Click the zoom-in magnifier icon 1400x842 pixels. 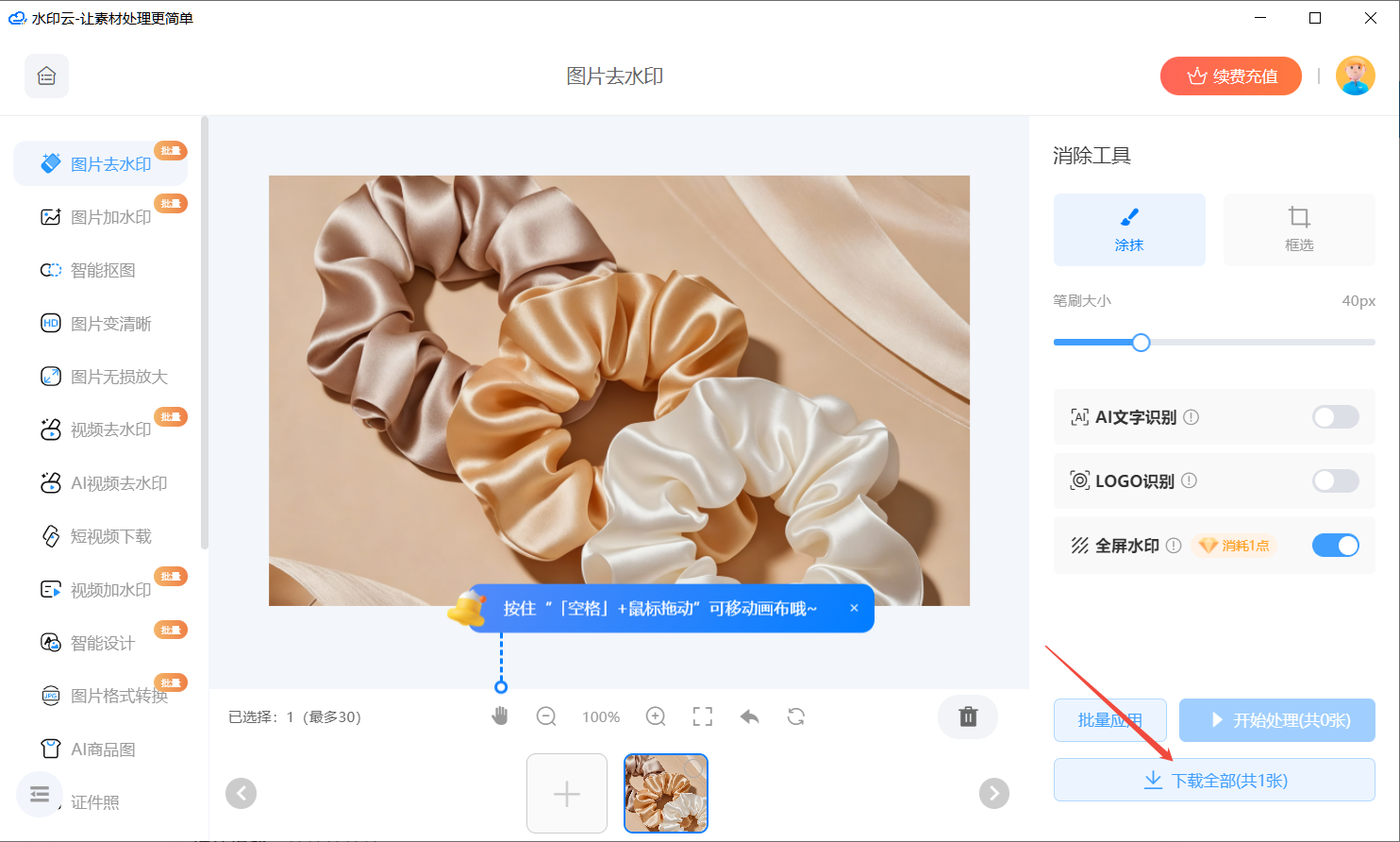coord(655,716)
